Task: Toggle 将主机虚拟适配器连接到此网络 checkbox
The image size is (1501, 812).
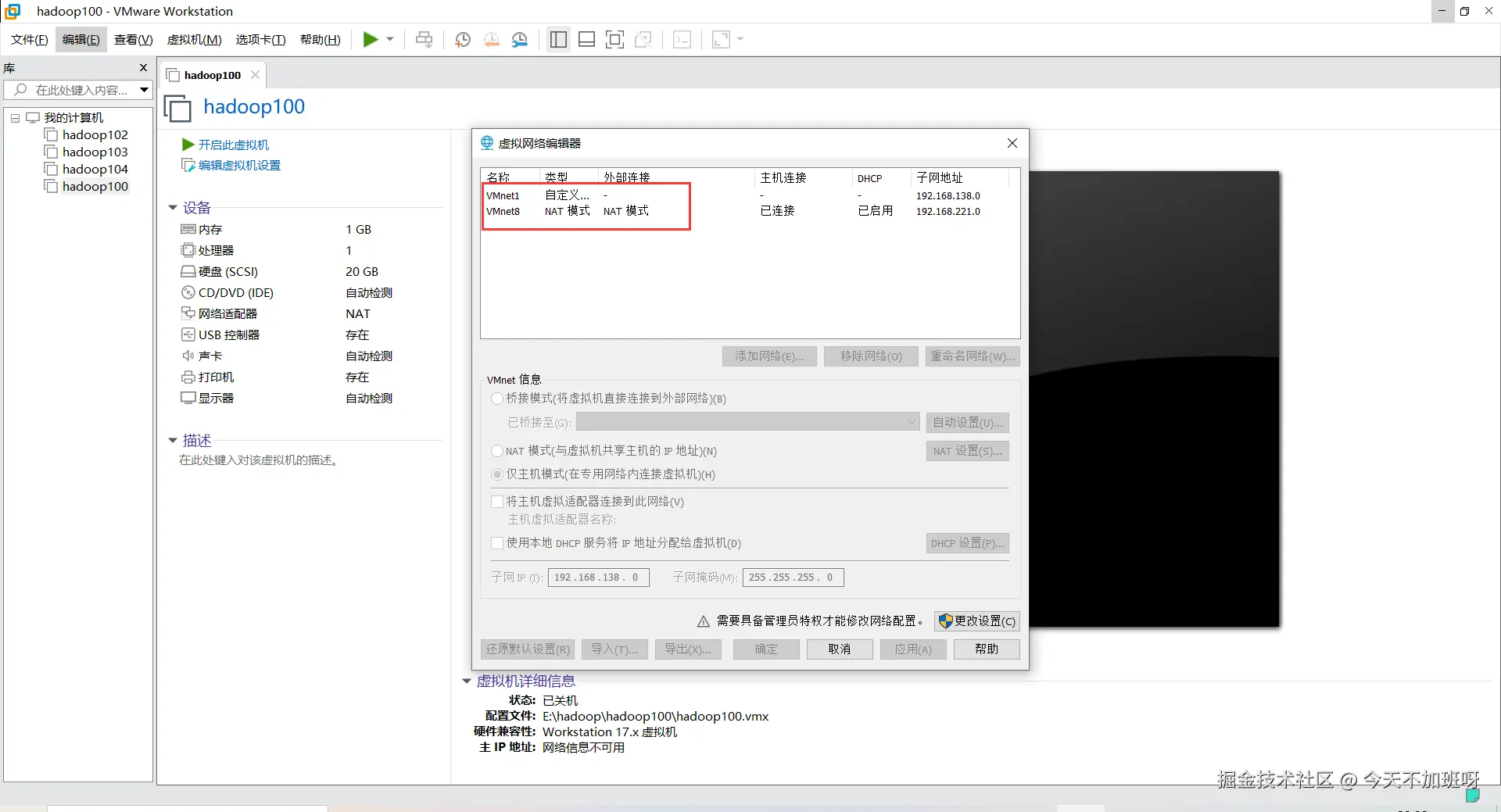Action: point(497,502)
